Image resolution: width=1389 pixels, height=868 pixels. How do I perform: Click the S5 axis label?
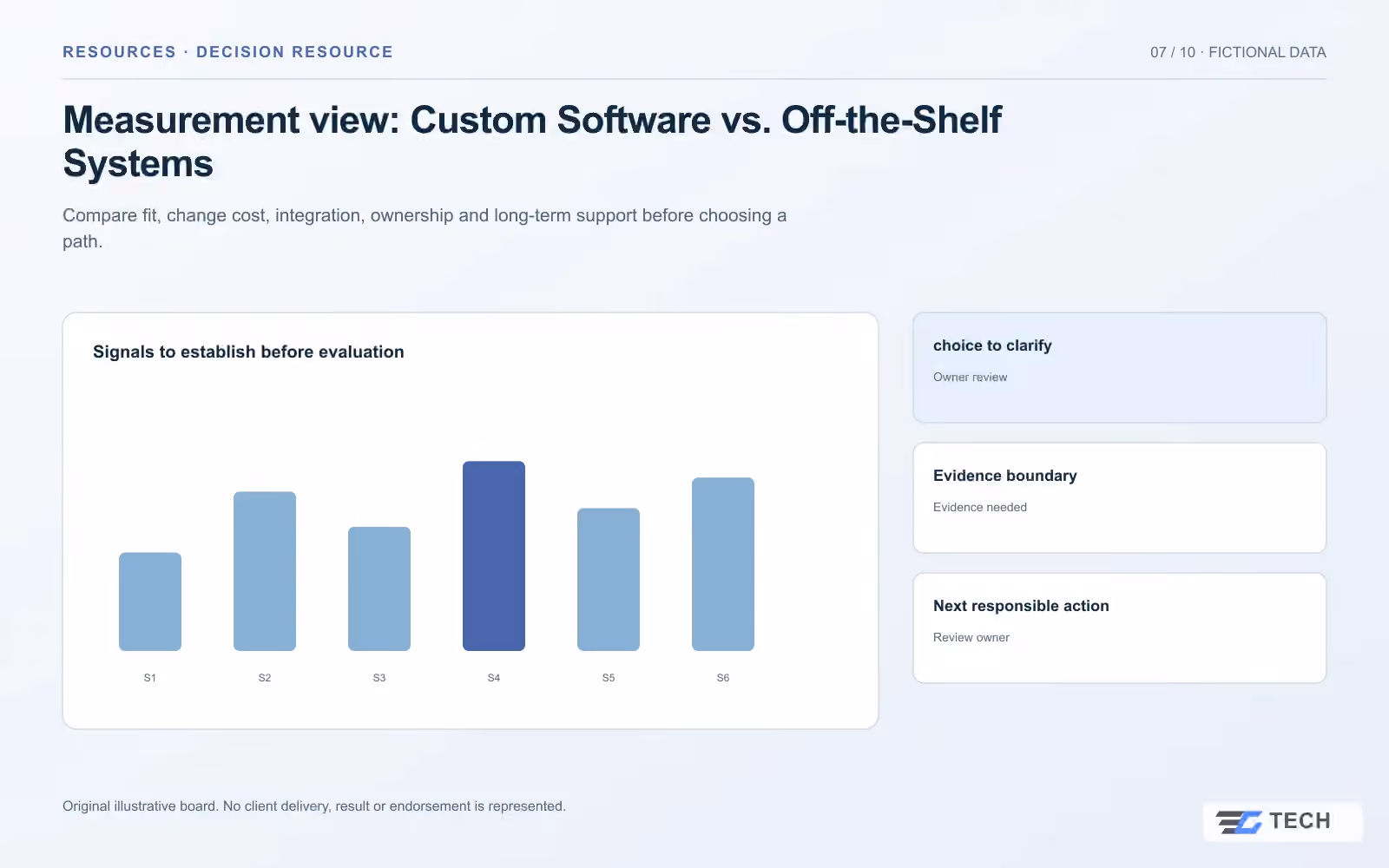[x=609, y=678]
